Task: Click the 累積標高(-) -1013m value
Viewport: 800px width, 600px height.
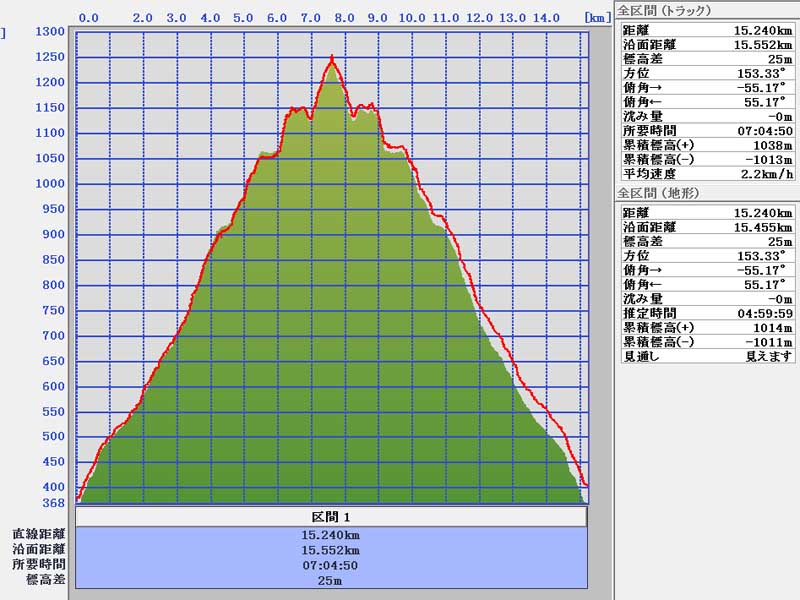Action: pos(771,159)
